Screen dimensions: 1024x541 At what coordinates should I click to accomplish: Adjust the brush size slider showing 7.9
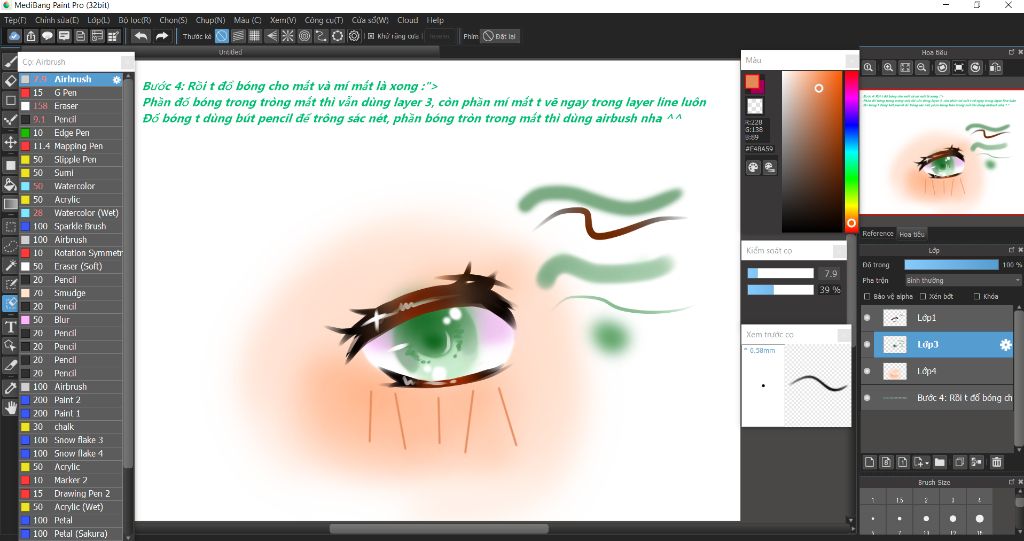(x=780, y=273)
